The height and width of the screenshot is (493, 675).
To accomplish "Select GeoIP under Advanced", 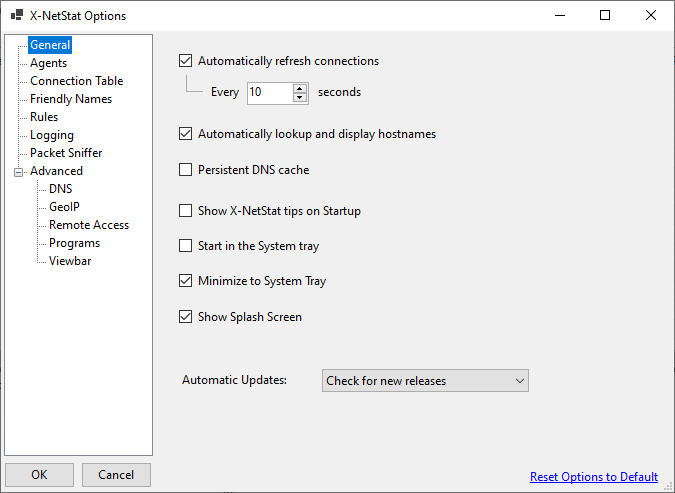I will [64, 207].
